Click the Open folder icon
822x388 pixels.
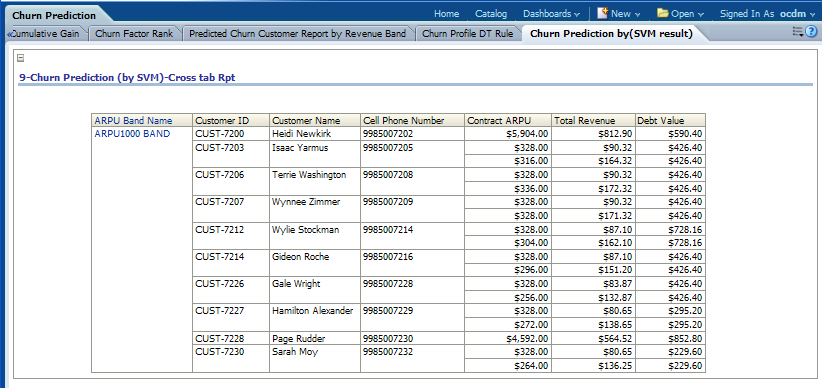tap(663, 13)
